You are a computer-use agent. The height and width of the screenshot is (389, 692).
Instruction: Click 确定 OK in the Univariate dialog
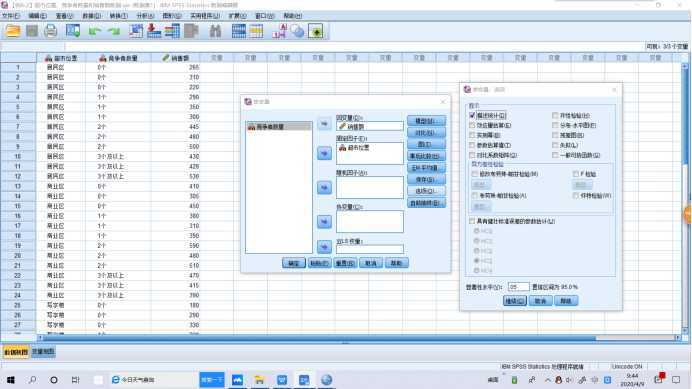click(x=293, y=263)
